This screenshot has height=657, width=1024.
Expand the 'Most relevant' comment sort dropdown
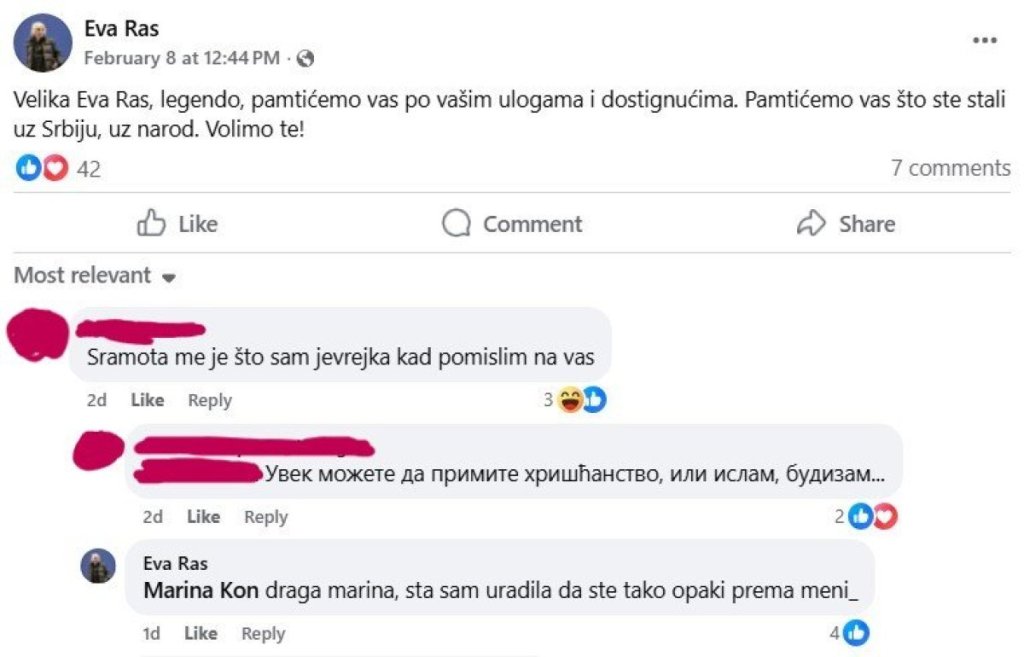(x=95, y=276)
